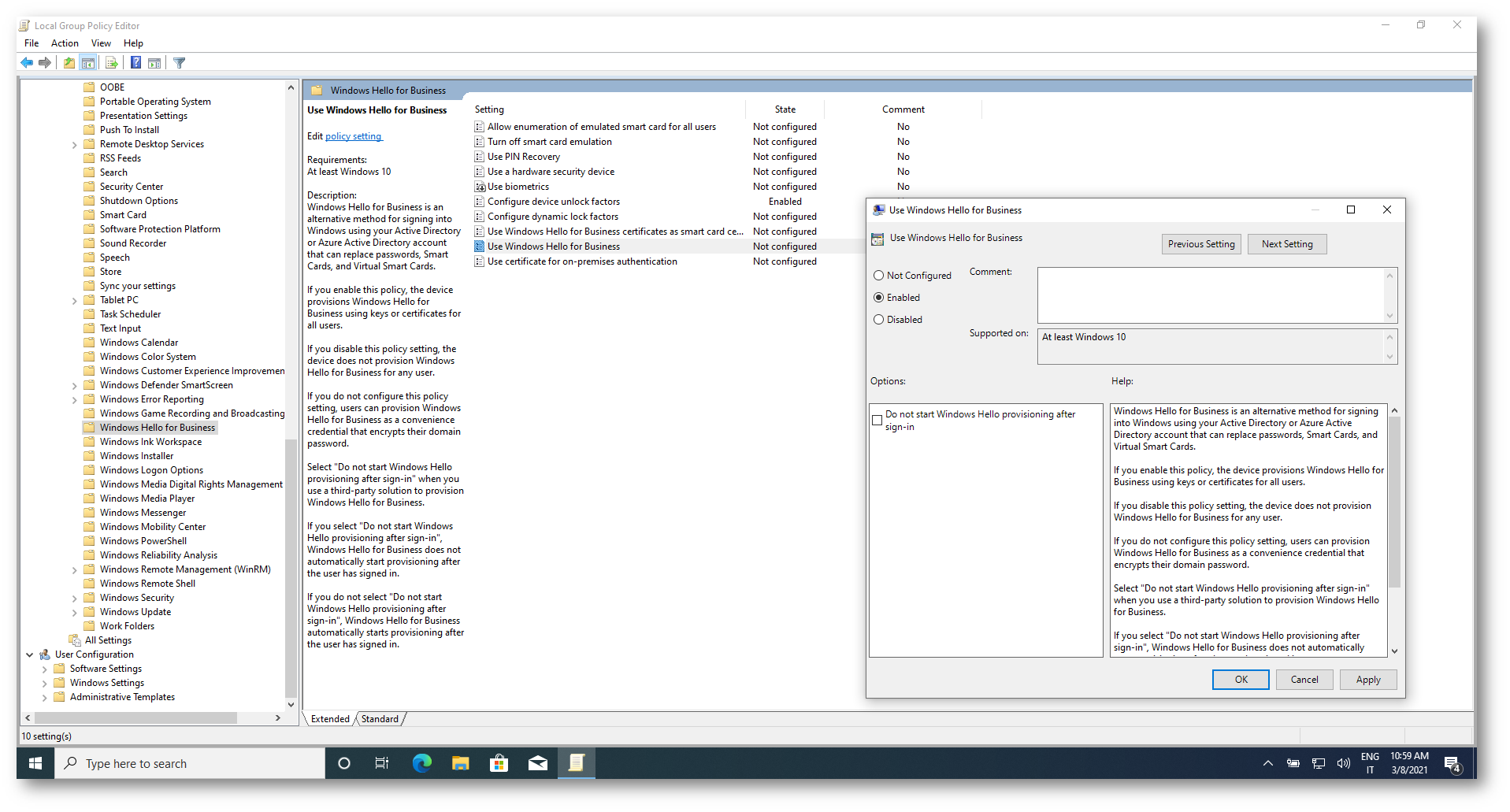Screen dimensions: 1510x812
Task: Expand the Tablet PC node
Action: tap(75, 301)
